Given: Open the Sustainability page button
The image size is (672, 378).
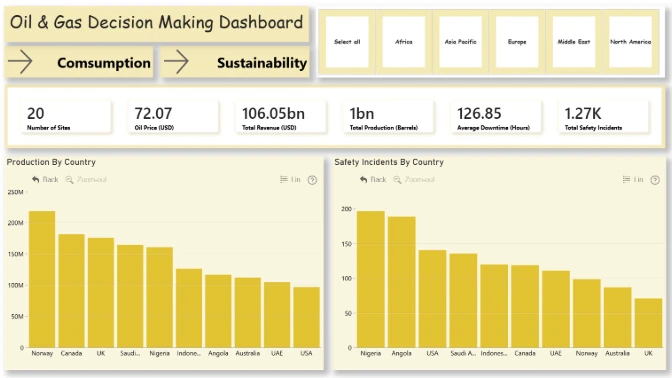Looking at the screenshot, I should (x=235, y=62).
